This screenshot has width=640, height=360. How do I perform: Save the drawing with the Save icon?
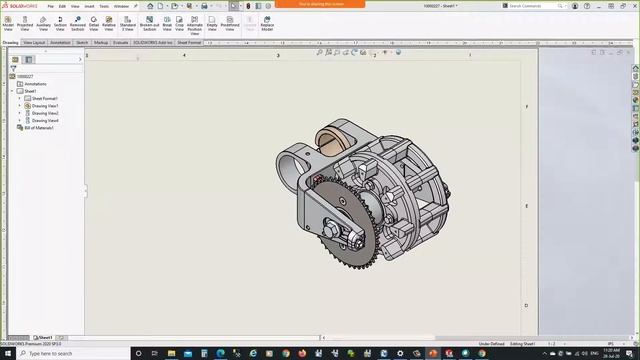pos(189,6)
